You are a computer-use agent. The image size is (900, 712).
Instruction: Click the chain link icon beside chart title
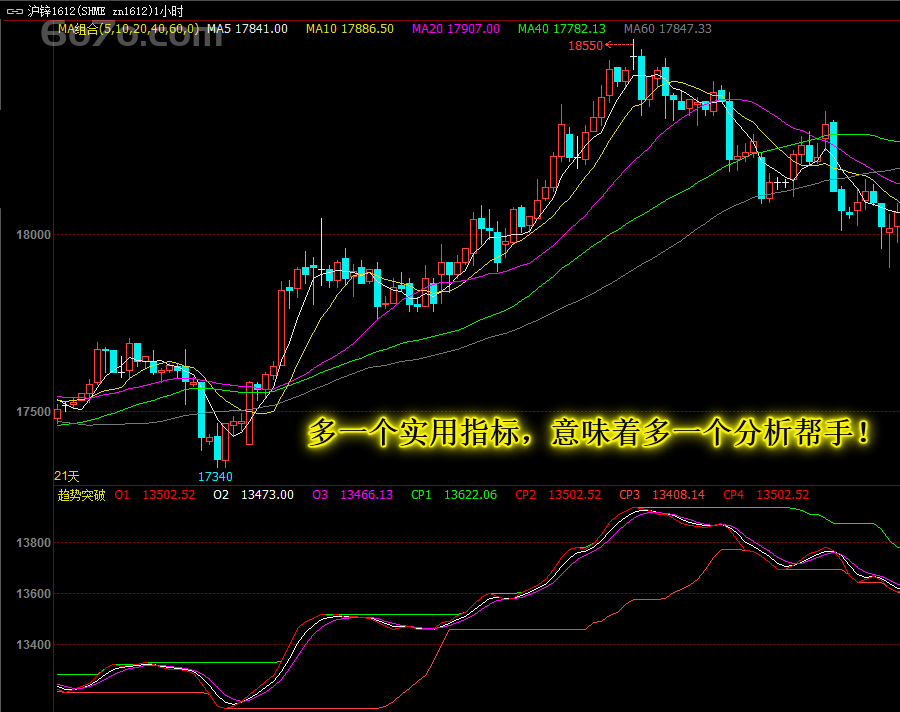pos(15,11)
